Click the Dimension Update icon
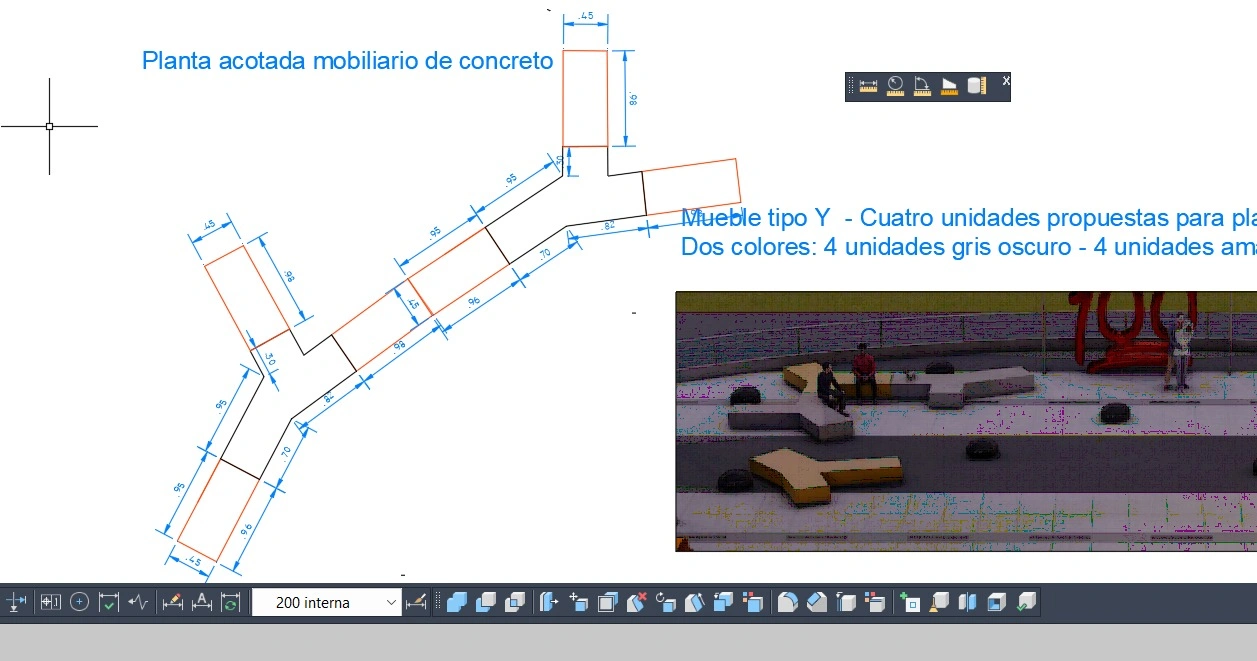 click(231, 603)
